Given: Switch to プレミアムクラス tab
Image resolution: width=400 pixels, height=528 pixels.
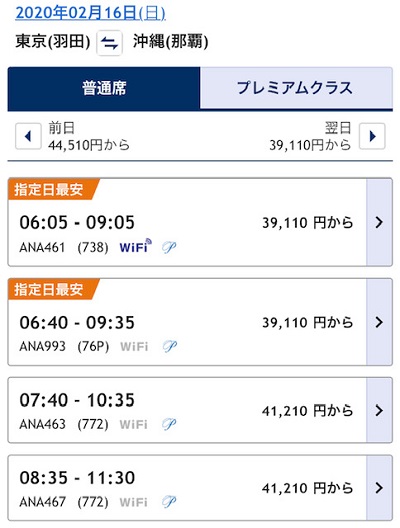Looking at the screenshot, I should tap(296, 88).
